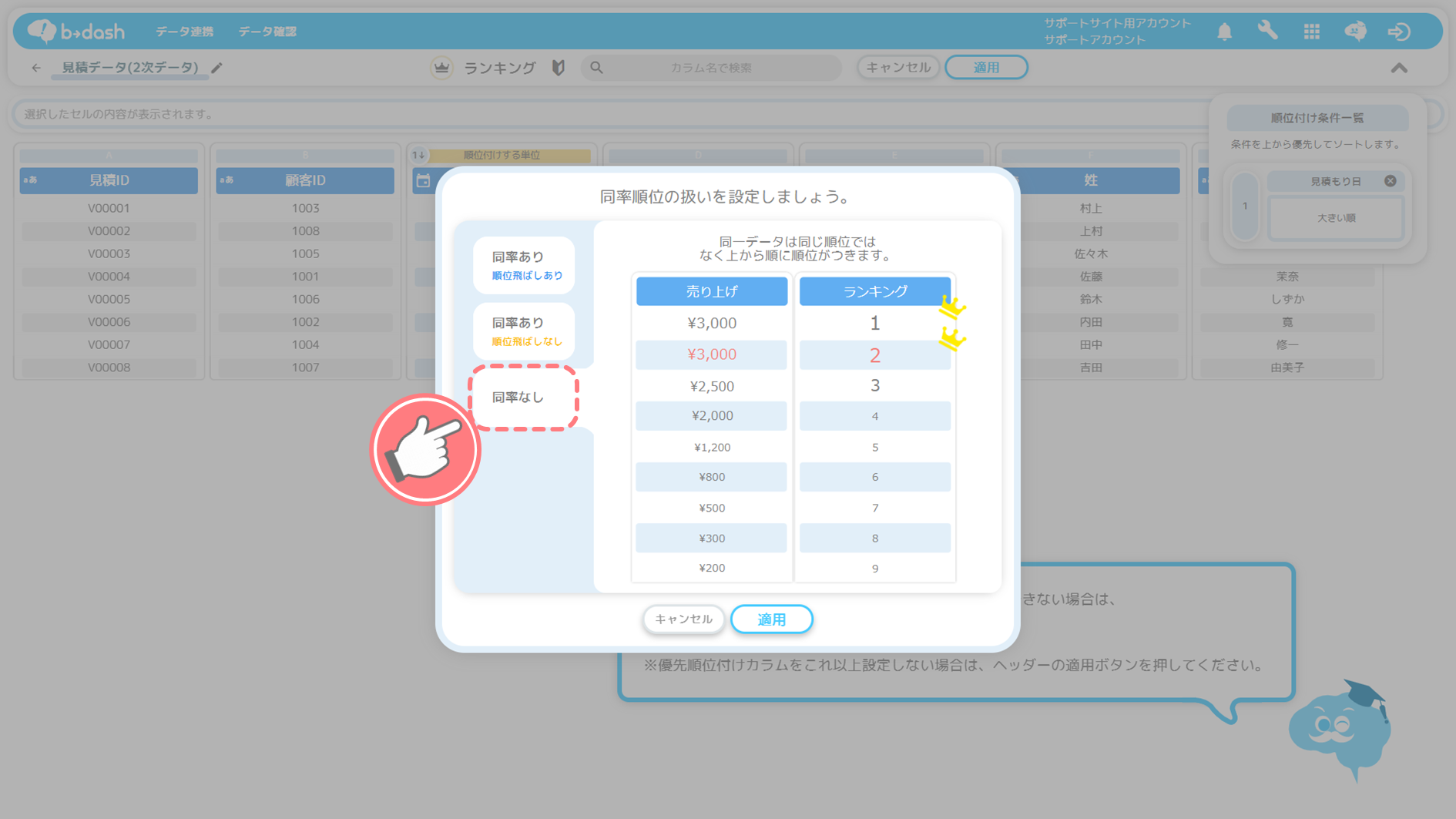This screenshot has width=1456, height=819.
Task: Open the apps grid icon
Action: tap(1311, 32)
